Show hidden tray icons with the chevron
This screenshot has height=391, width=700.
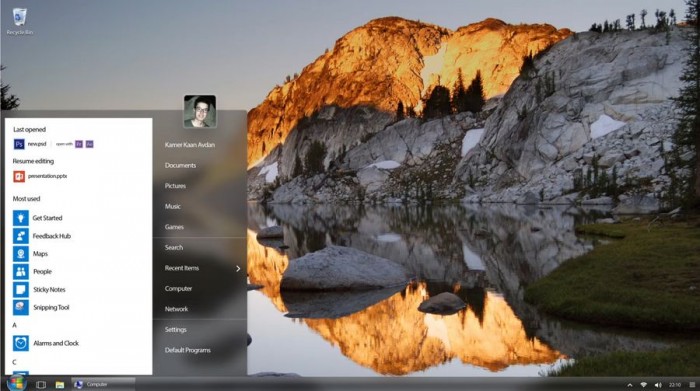click(629, 384)
